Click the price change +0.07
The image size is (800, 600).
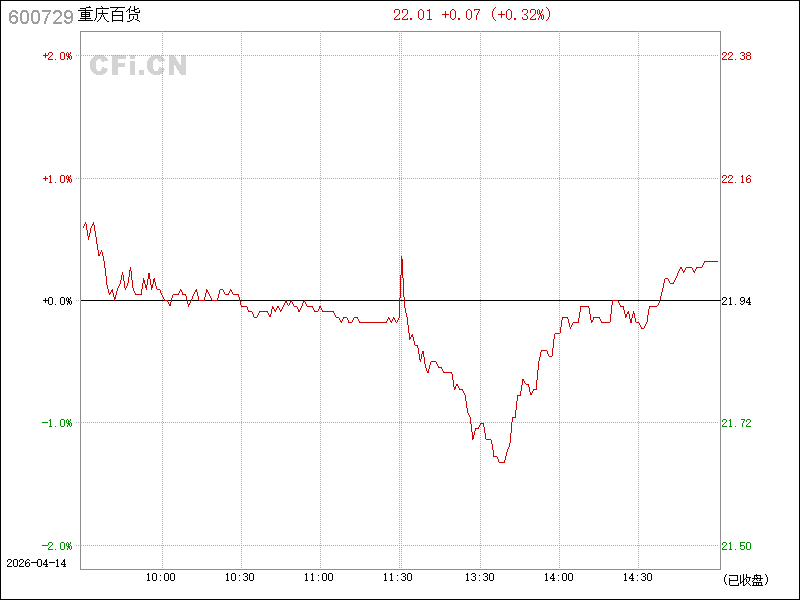pos(461,15)
